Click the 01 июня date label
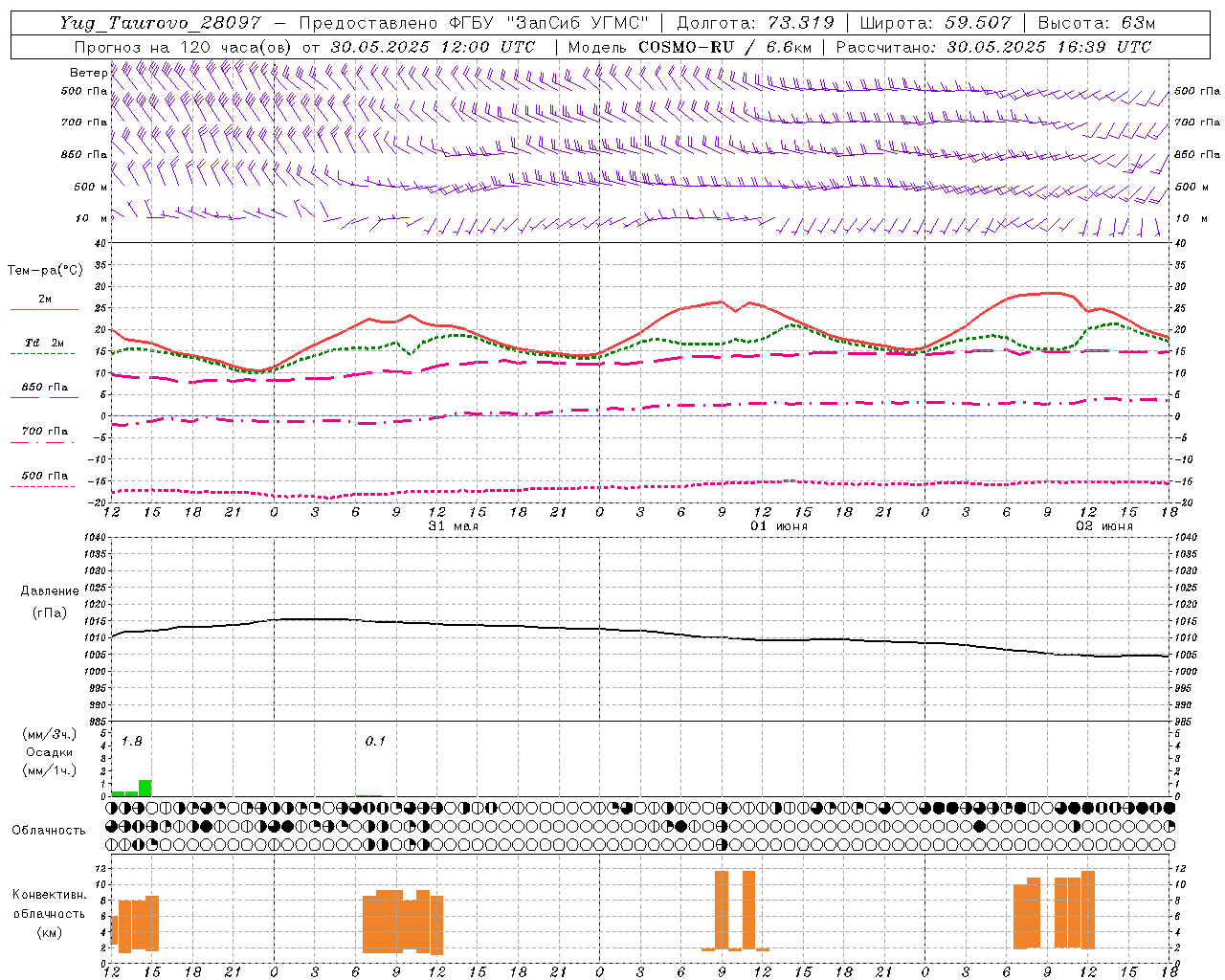The width and height of the screenshot is (1225, 980). point(779,526)
